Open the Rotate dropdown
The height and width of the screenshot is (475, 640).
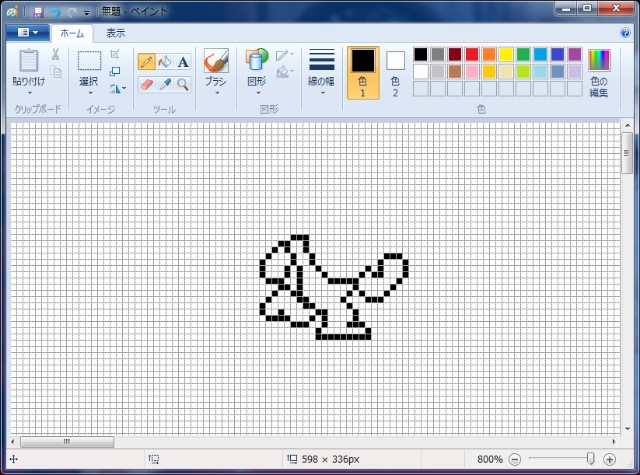click(x=117, y=88)
